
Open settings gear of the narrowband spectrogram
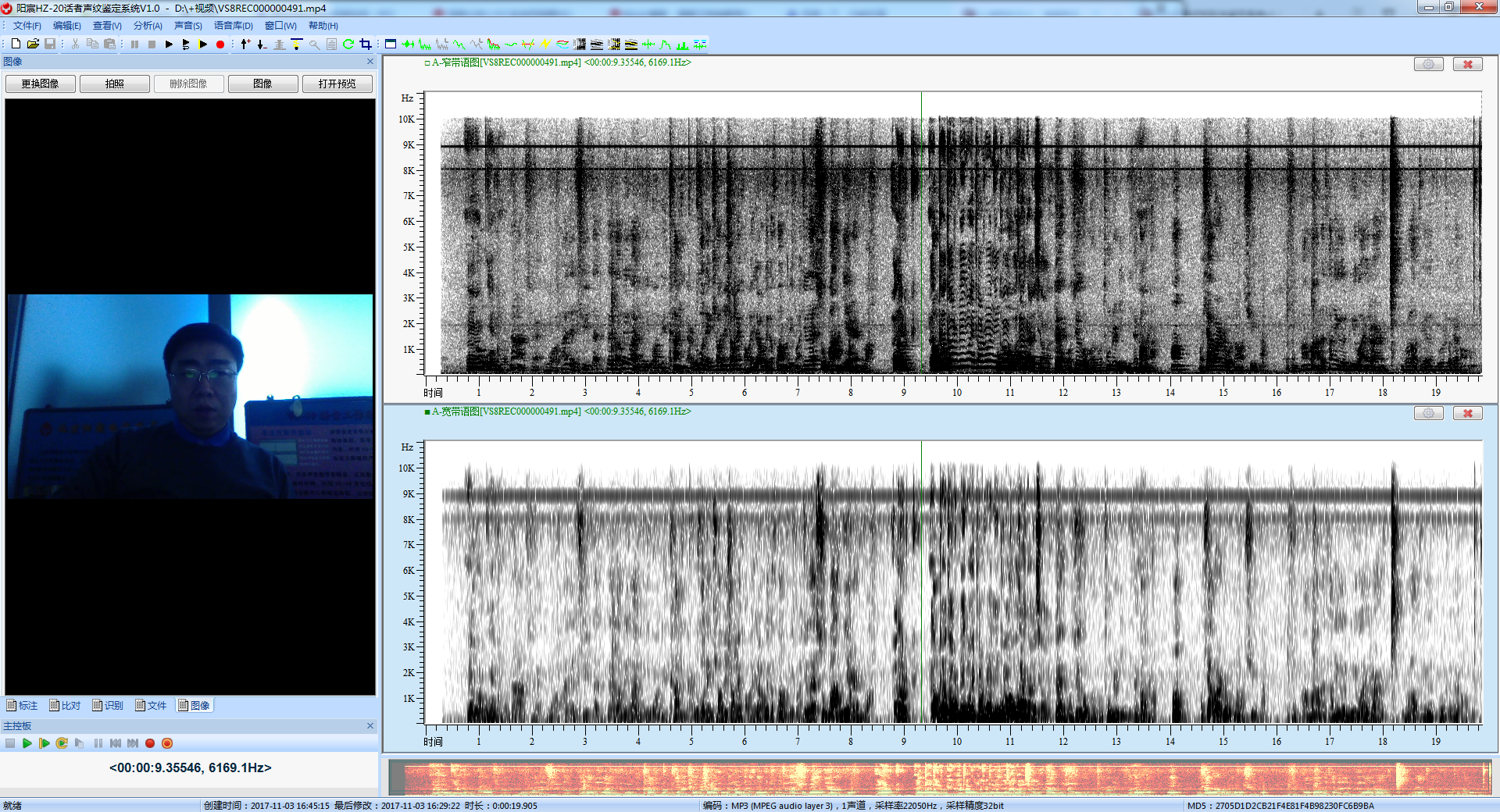(x=1428, y=64)
